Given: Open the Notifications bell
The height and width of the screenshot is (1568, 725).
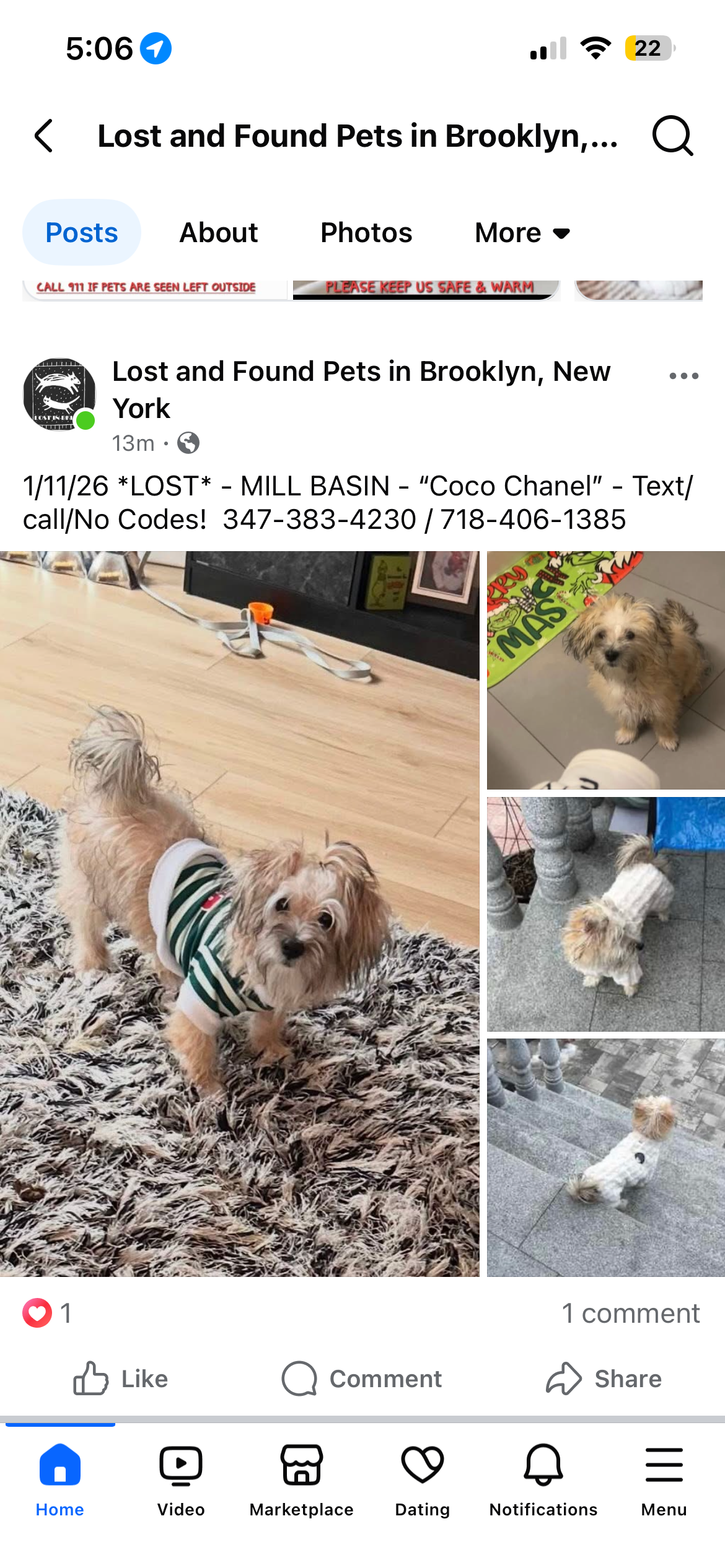Looking at the screenshot, I should click(x=543, y=1465).
